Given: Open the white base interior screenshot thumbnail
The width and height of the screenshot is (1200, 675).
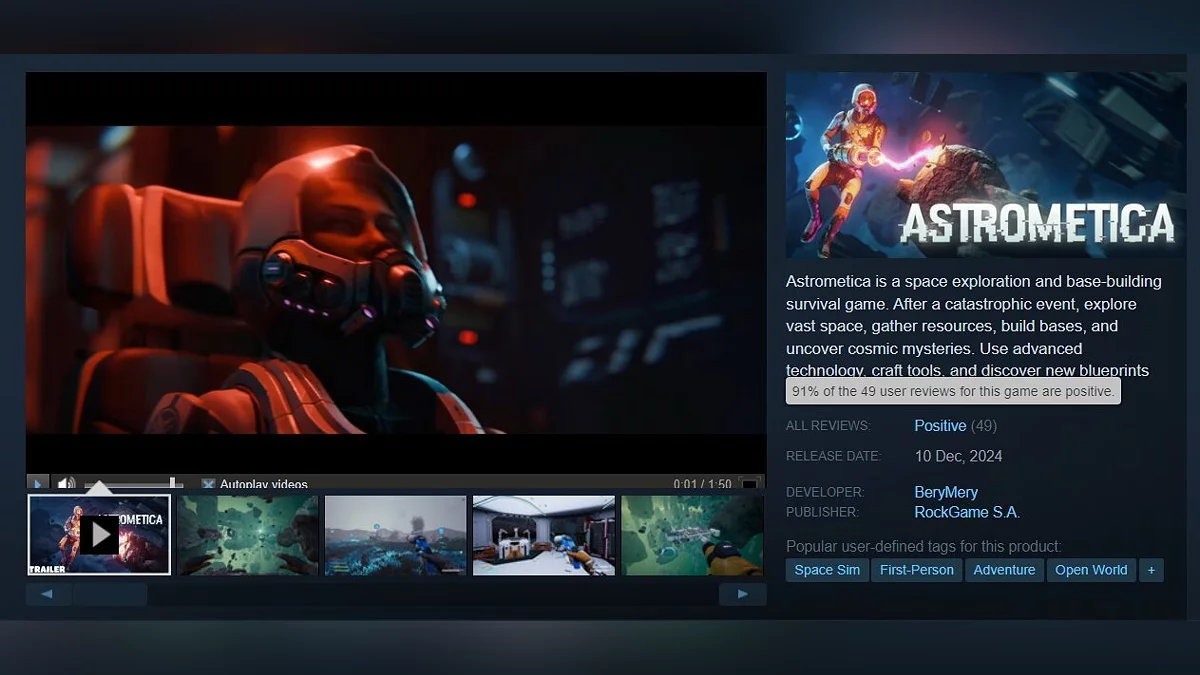Looking at the screenshot, I should 543,535.
